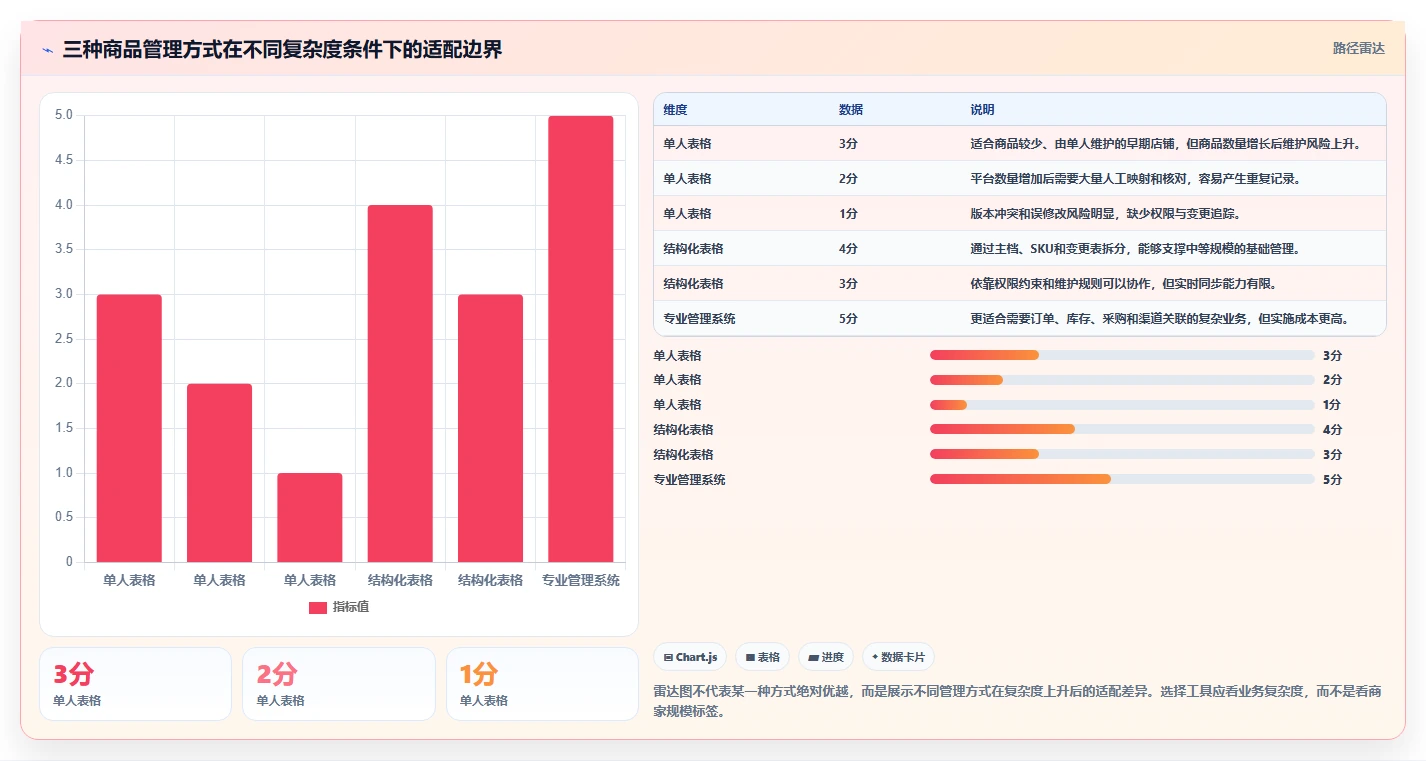Image resolution: width=1426 pixels, height=761 pixels.
Task: Toggle the 指标值 legend color box
Action: pyautogui.click(x=318, y=607)
